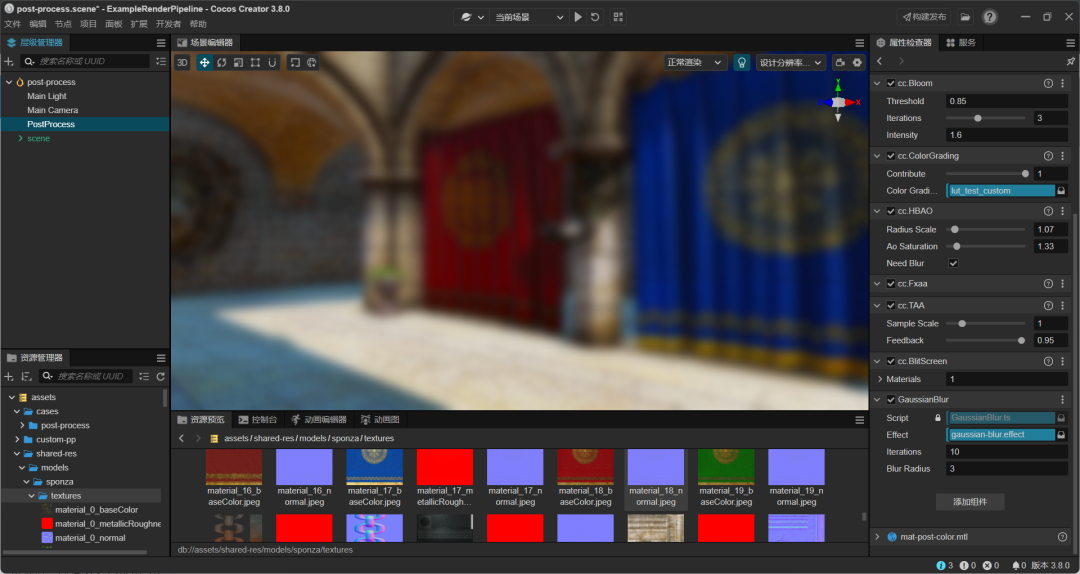Switch to the 服务 services tab
The height and width of the screenshot is (574, 1080).
pos(961,43)
